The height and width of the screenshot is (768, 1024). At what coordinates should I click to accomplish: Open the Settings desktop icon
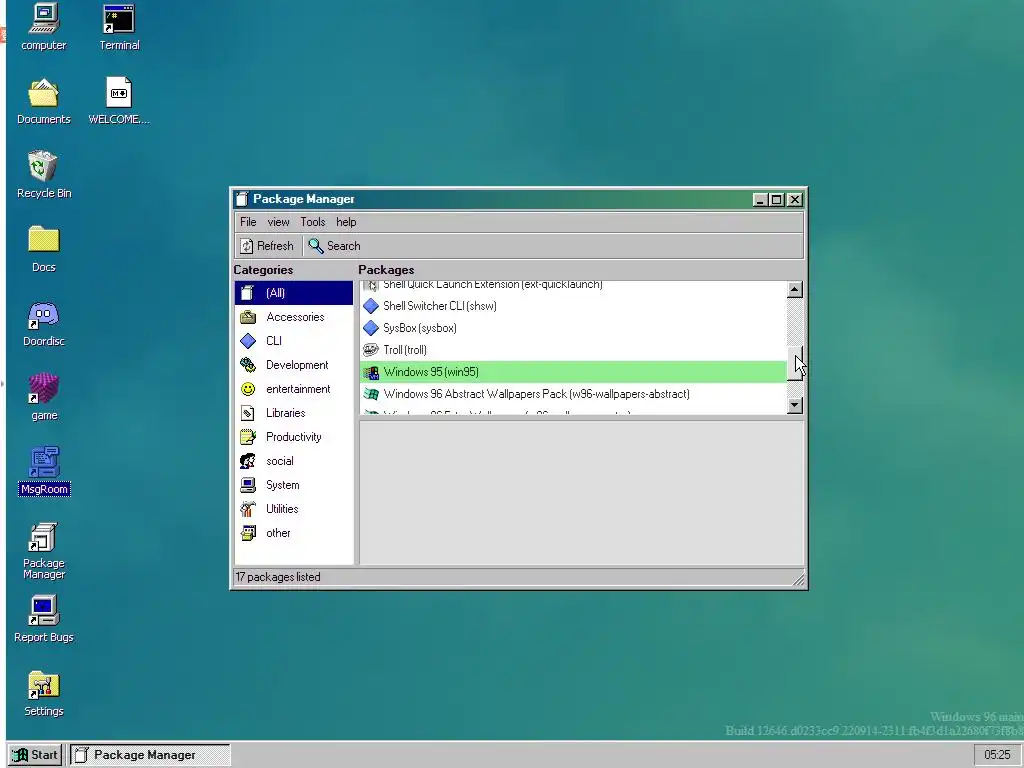(x=44, y=694)
